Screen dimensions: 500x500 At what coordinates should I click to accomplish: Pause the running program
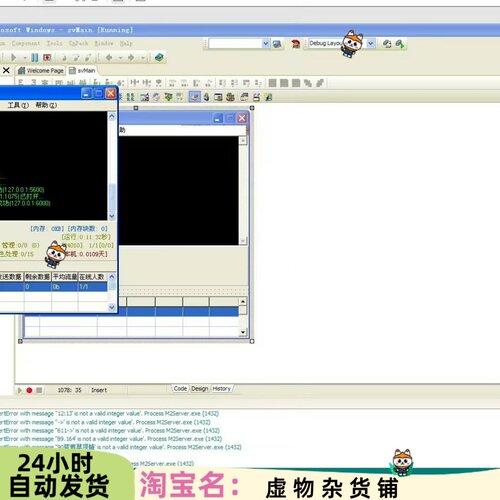[35, 58]
